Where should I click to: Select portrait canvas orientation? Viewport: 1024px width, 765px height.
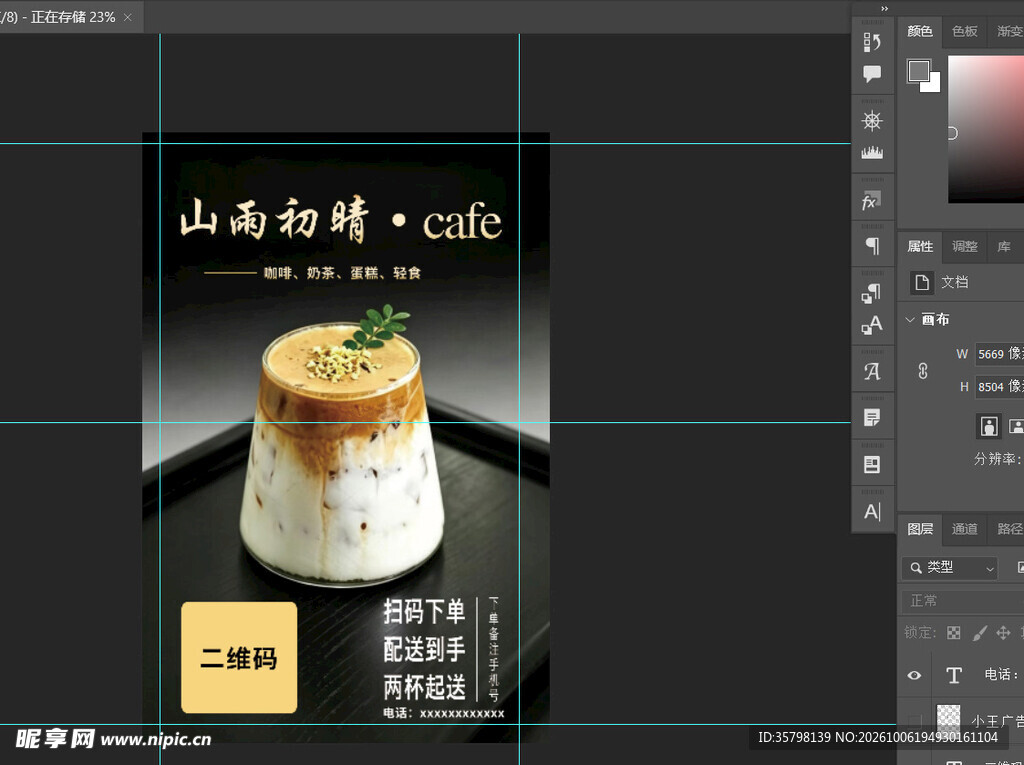pyautogui.click(x=989, y=426)
